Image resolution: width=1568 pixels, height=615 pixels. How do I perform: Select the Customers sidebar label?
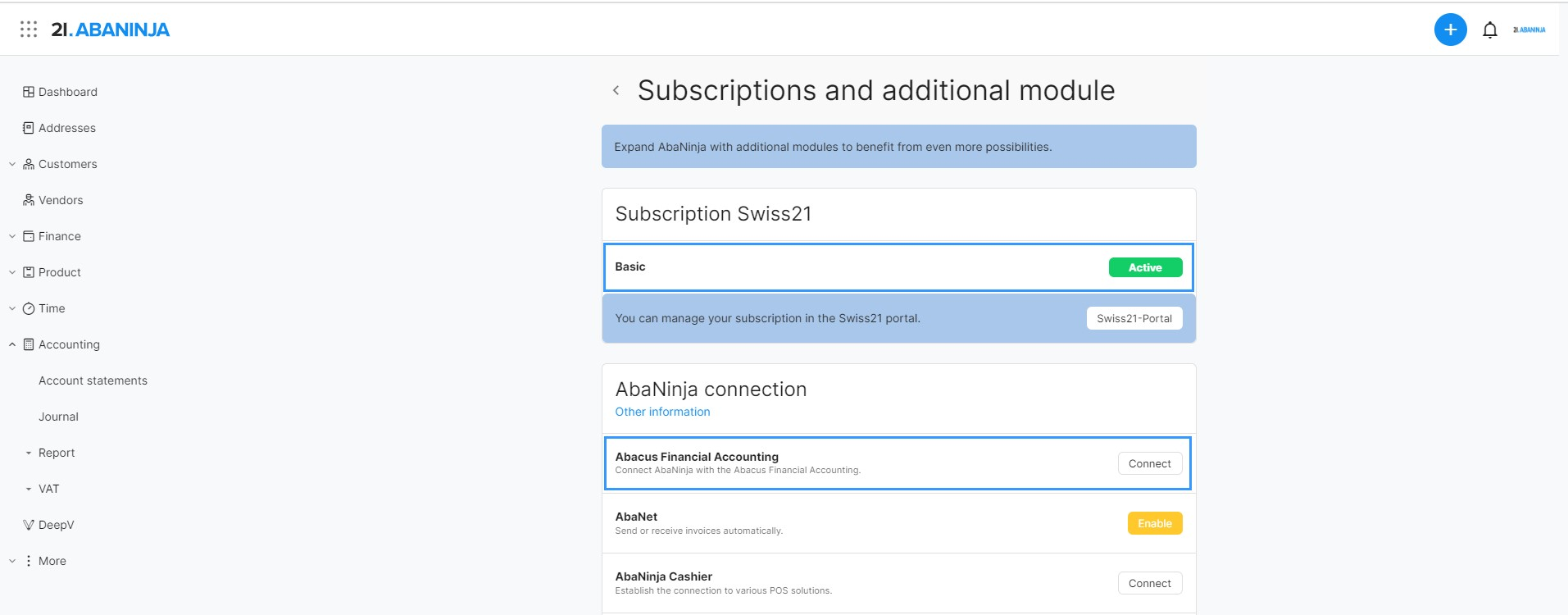pyautogui.click(x=68, y=164)
